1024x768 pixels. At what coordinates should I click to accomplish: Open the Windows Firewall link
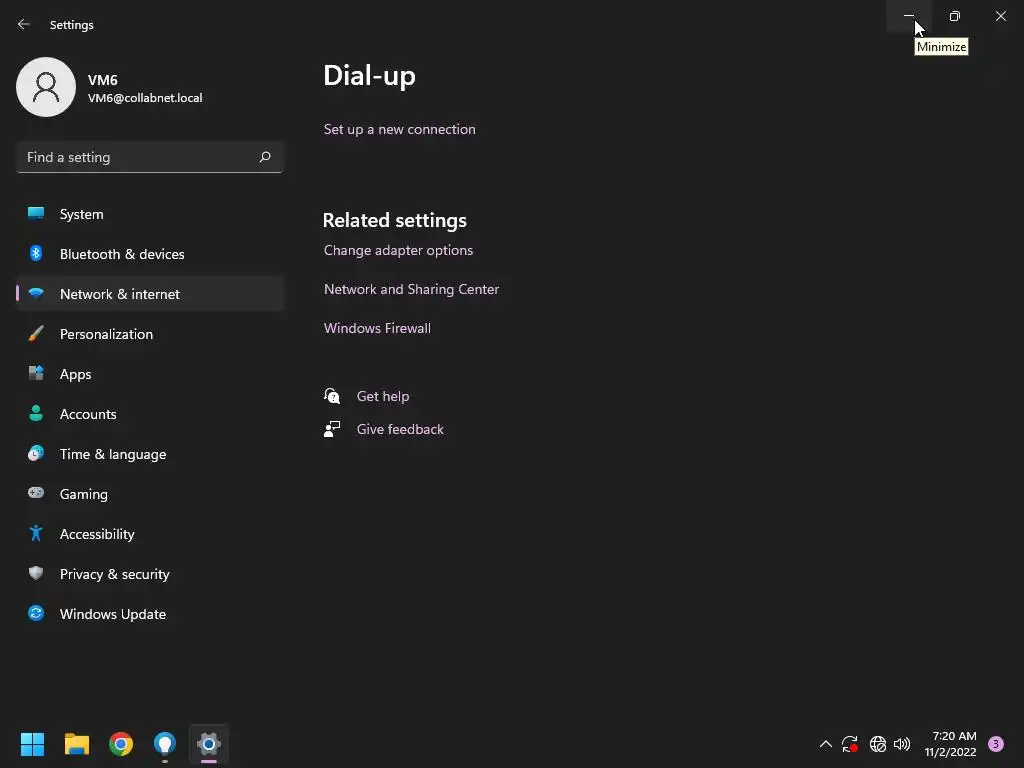377,328
